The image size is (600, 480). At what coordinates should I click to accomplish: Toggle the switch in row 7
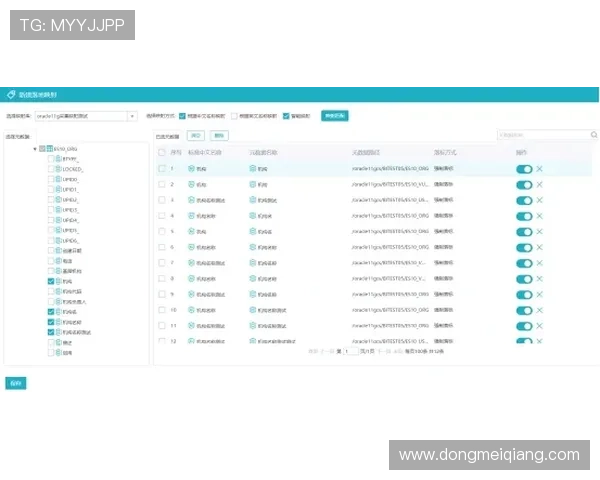523,263
